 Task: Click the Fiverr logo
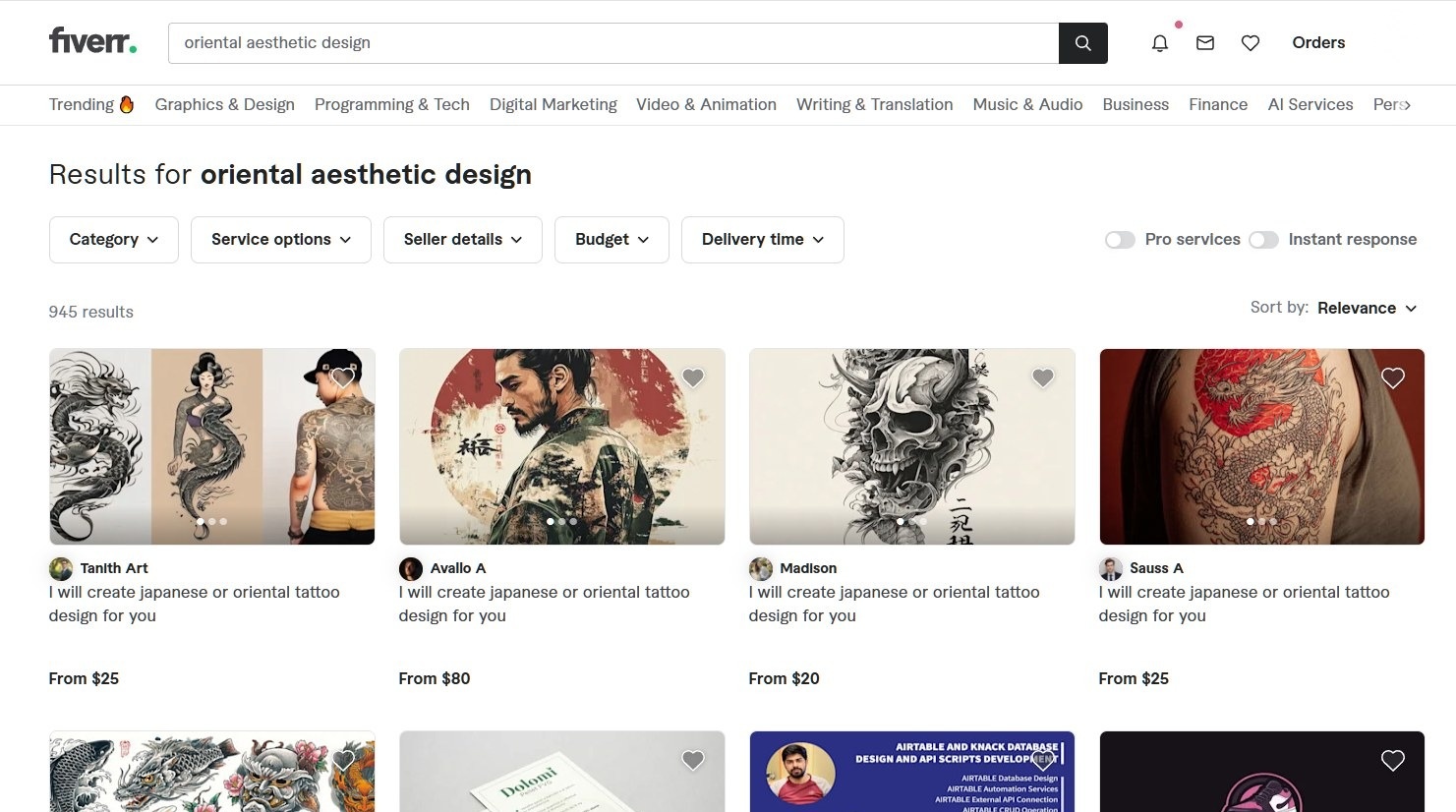pos(92,41)
